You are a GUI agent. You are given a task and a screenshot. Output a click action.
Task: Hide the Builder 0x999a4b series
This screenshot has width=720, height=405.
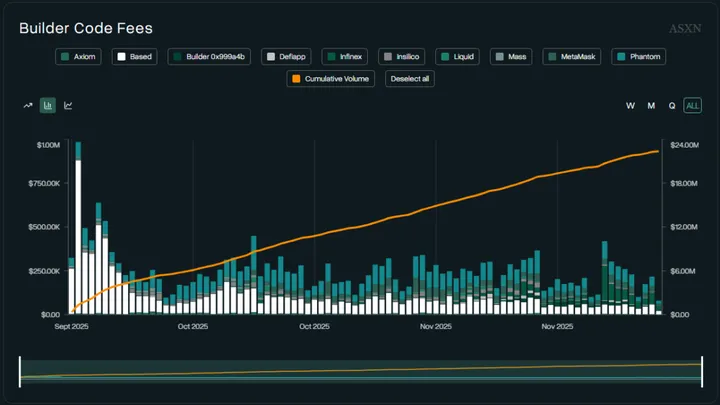pyautogui.click(x=211, y=57)
